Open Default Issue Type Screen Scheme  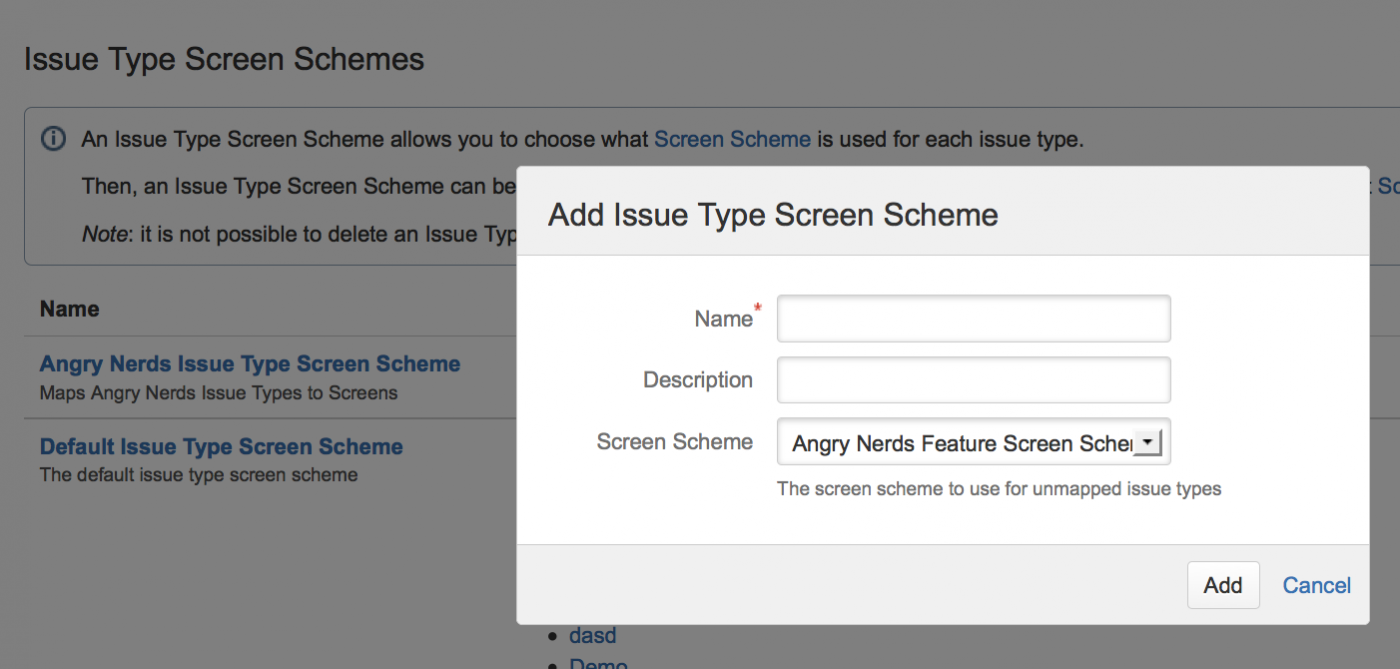pyautogui.click(x=221, y=447)
